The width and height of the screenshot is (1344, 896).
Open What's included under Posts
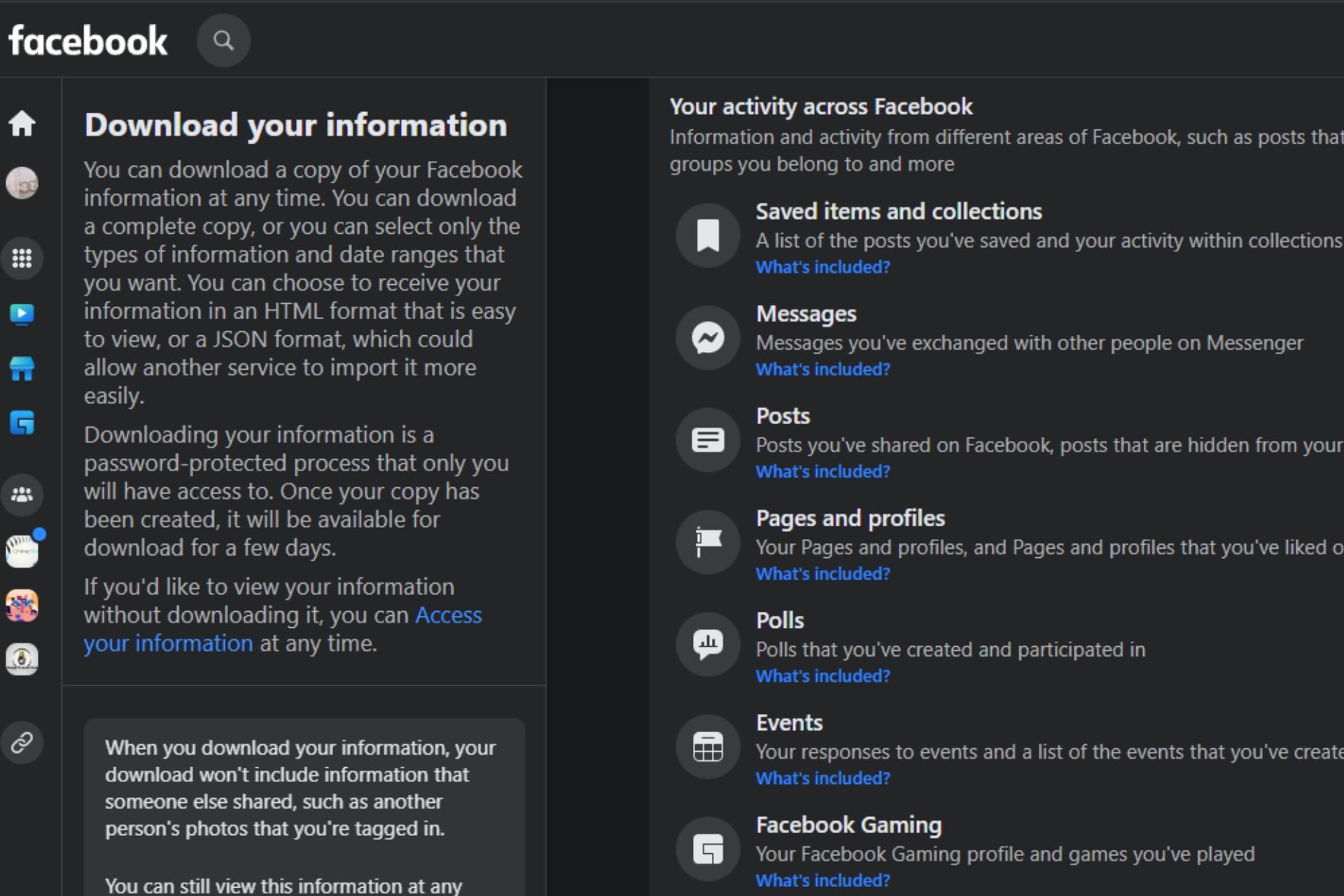click(822, 471)
